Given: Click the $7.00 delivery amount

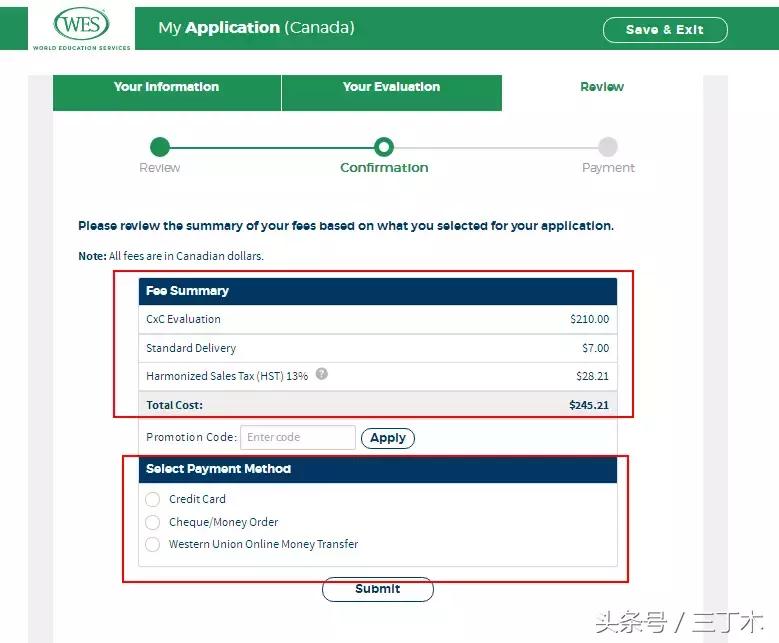Looking at the screenshot, I should click(596, 348).
